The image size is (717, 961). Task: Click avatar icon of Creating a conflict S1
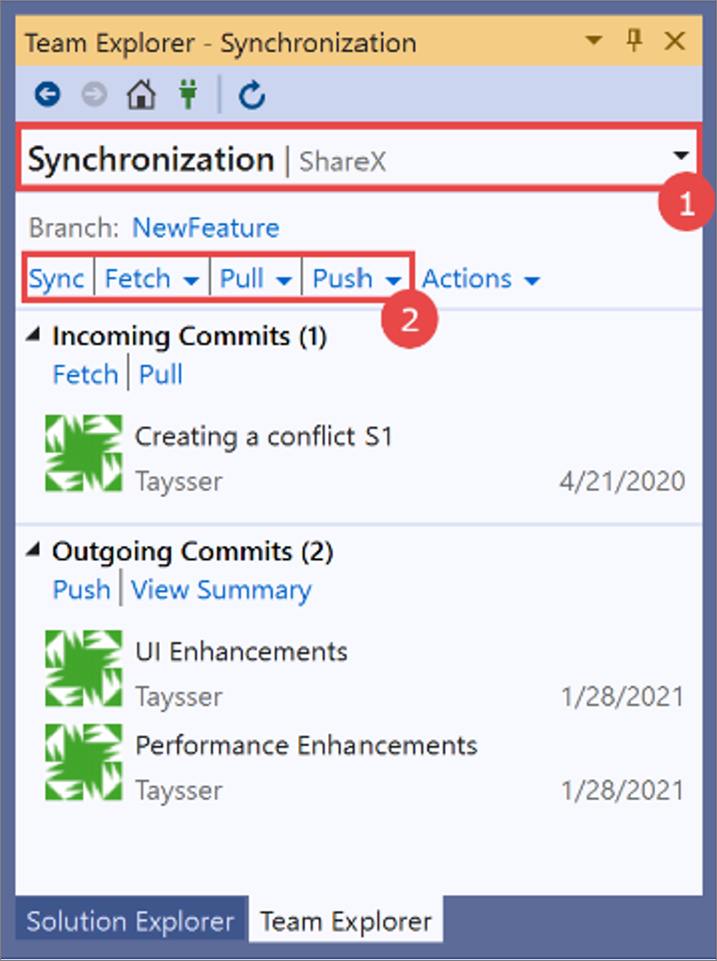click(84, 452)
